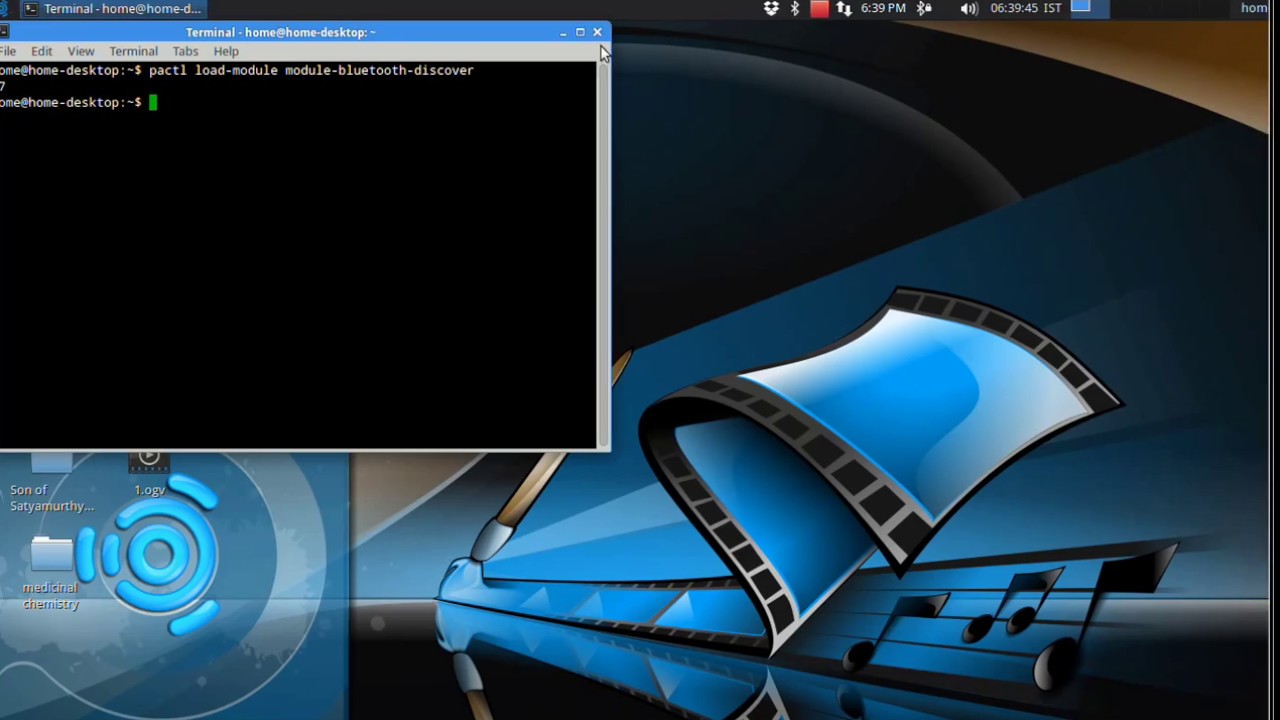
Task: Click the 6:39 PM clock
Action: pos(883,8)
